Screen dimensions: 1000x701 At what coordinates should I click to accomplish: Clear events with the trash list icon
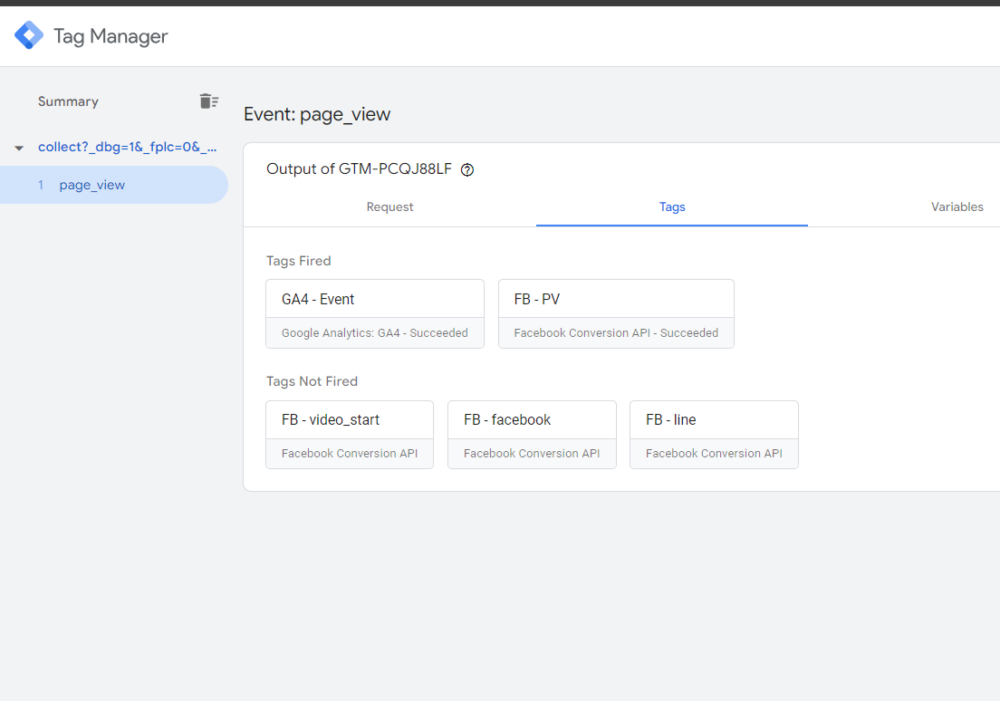(x=209, y=101)
